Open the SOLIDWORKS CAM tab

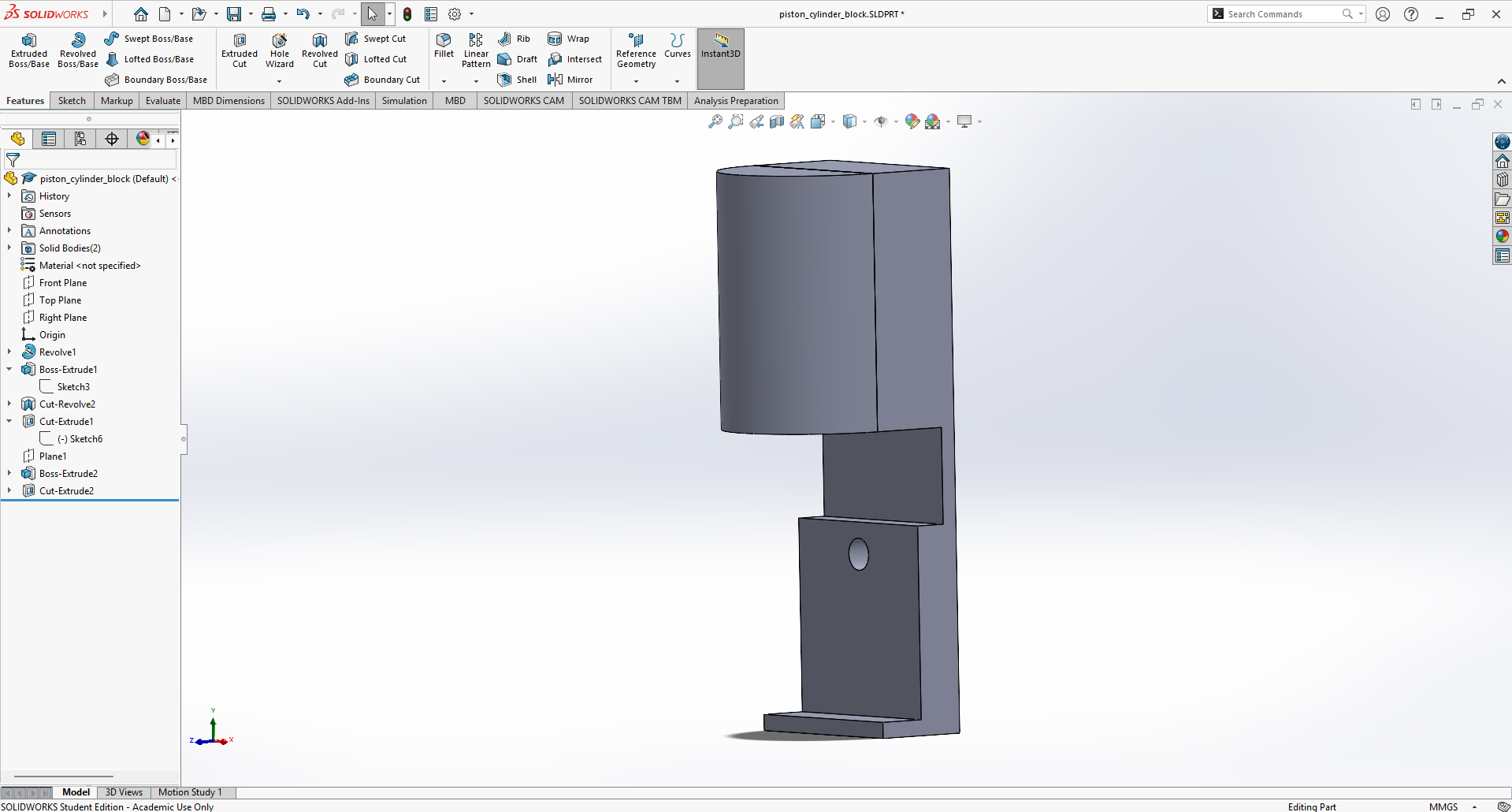tap(524, 101)
